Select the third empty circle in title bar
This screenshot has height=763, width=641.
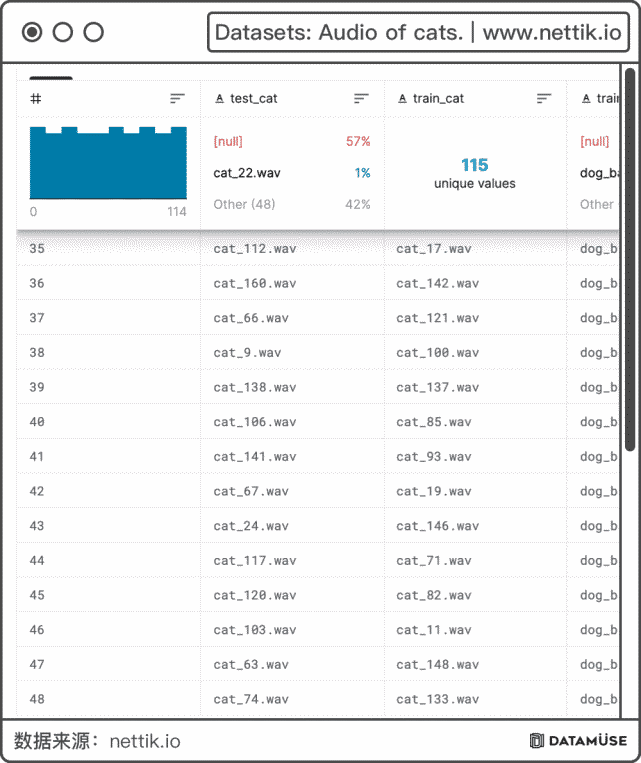point(93,32)
